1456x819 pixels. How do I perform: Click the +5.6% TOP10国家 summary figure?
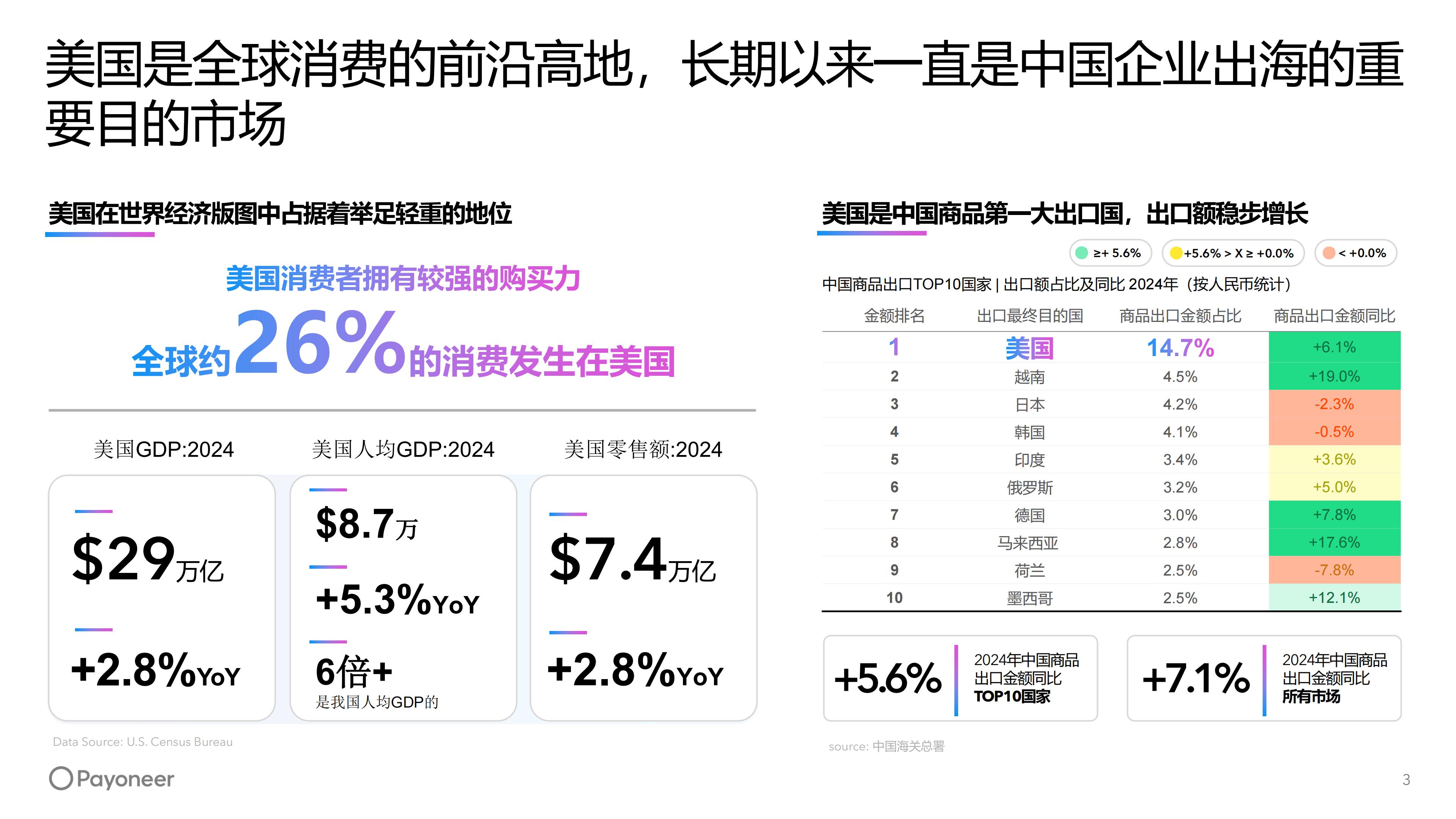pos(888,678)
